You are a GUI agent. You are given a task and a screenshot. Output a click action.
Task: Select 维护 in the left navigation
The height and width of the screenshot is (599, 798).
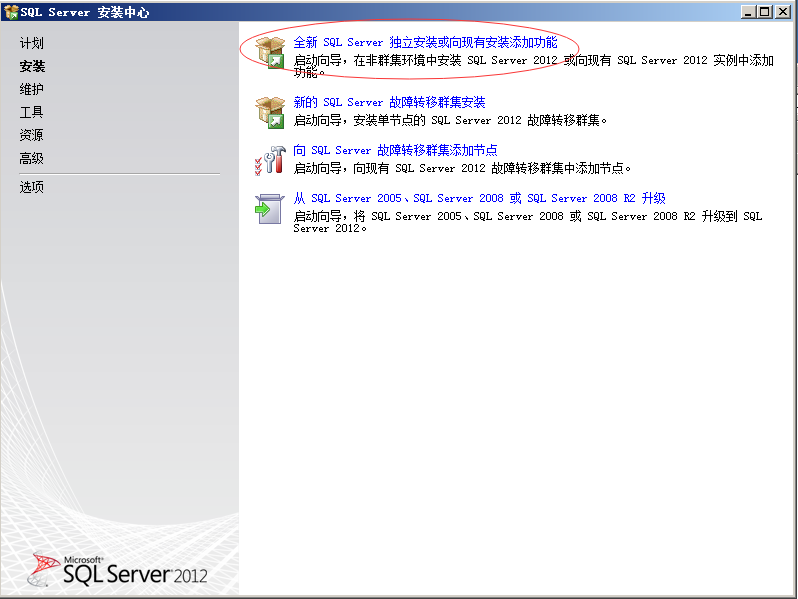[x=32, y=89]
